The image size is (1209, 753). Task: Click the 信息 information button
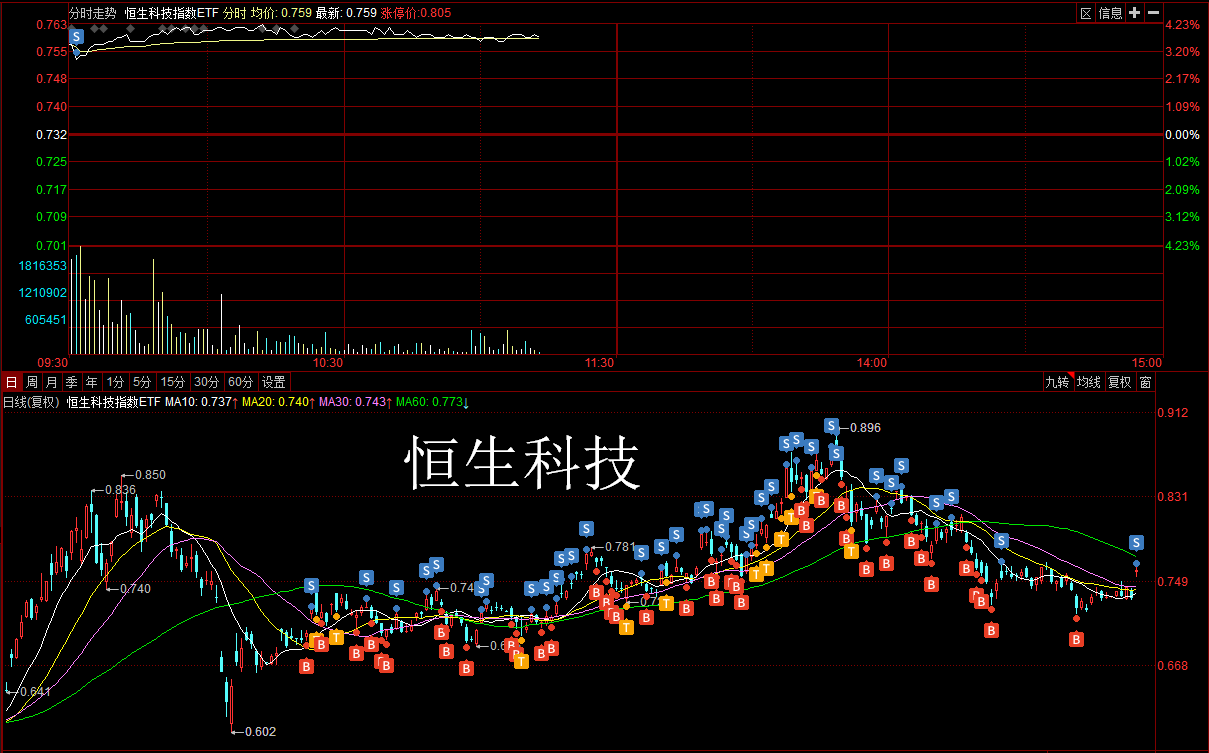1112,12
